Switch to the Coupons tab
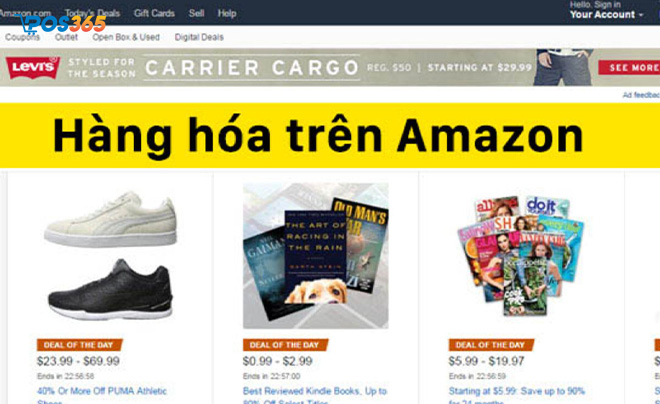The width and height of the screenshot is (660, 404). tap(22, 37)
